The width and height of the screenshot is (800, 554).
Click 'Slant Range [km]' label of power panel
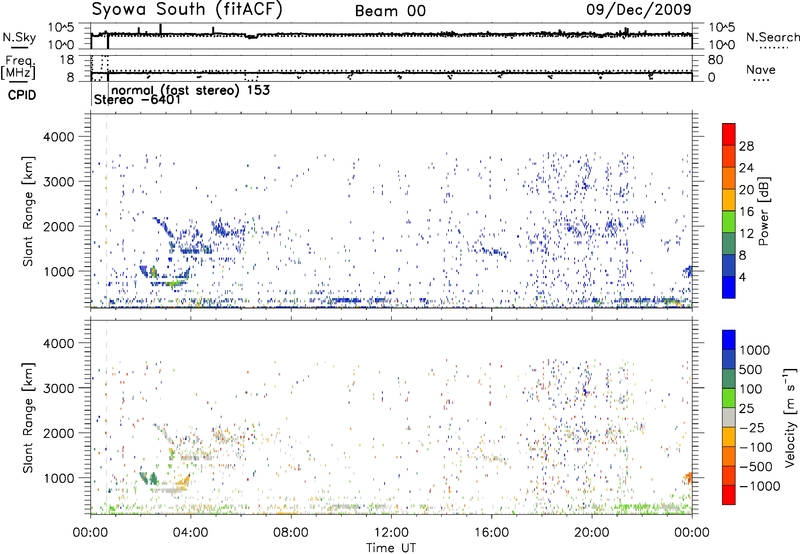28,211
